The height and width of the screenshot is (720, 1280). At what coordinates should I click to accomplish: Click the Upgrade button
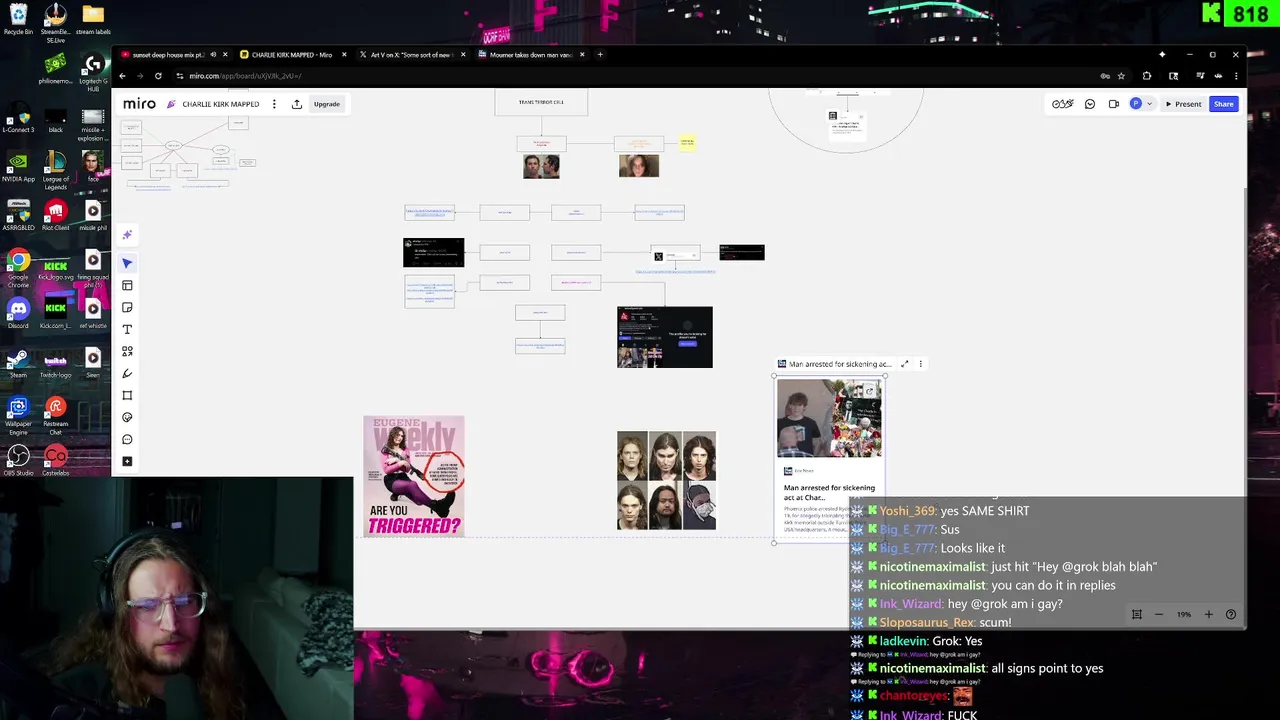point(327,104)
